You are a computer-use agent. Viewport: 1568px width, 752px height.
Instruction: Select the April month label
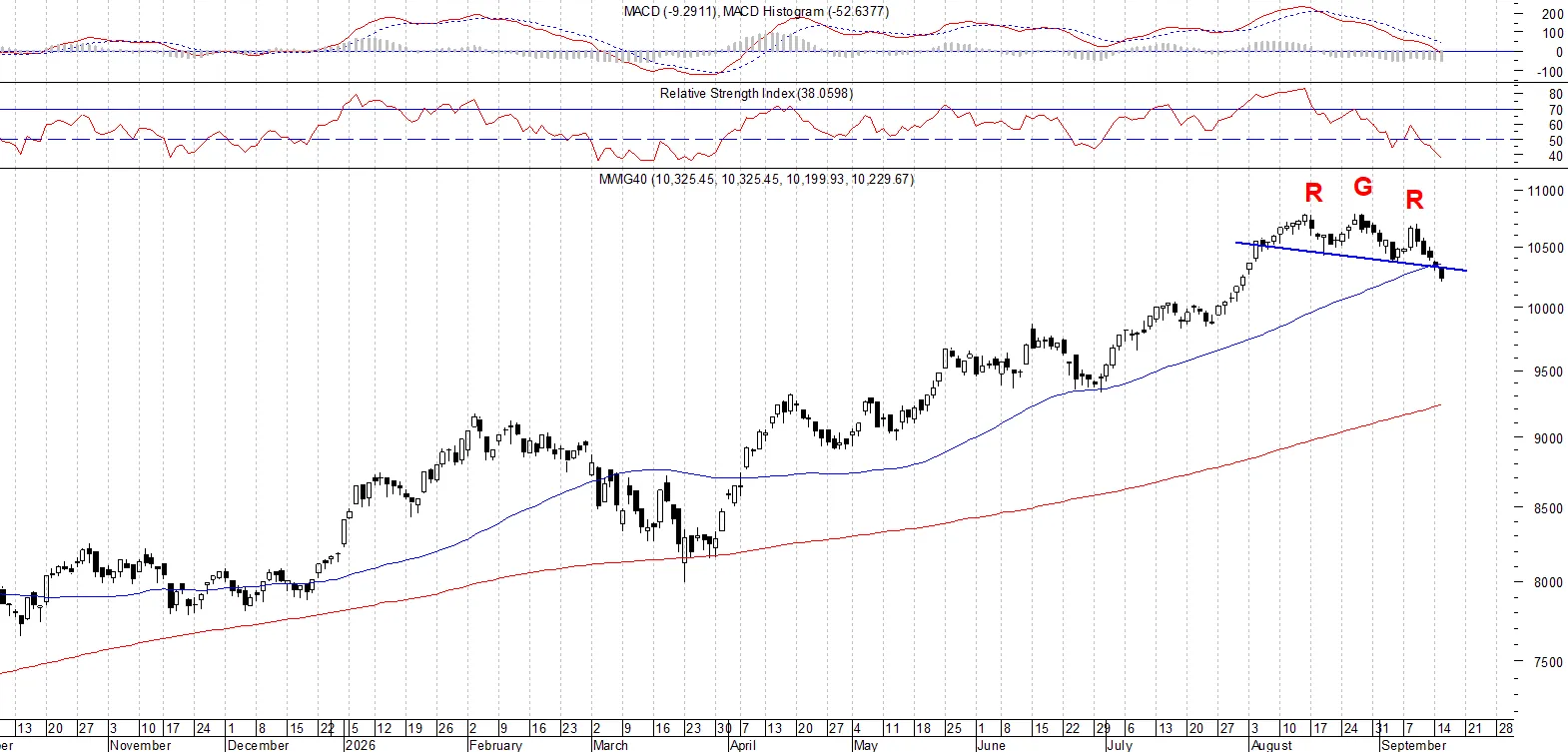coord(742,745)
